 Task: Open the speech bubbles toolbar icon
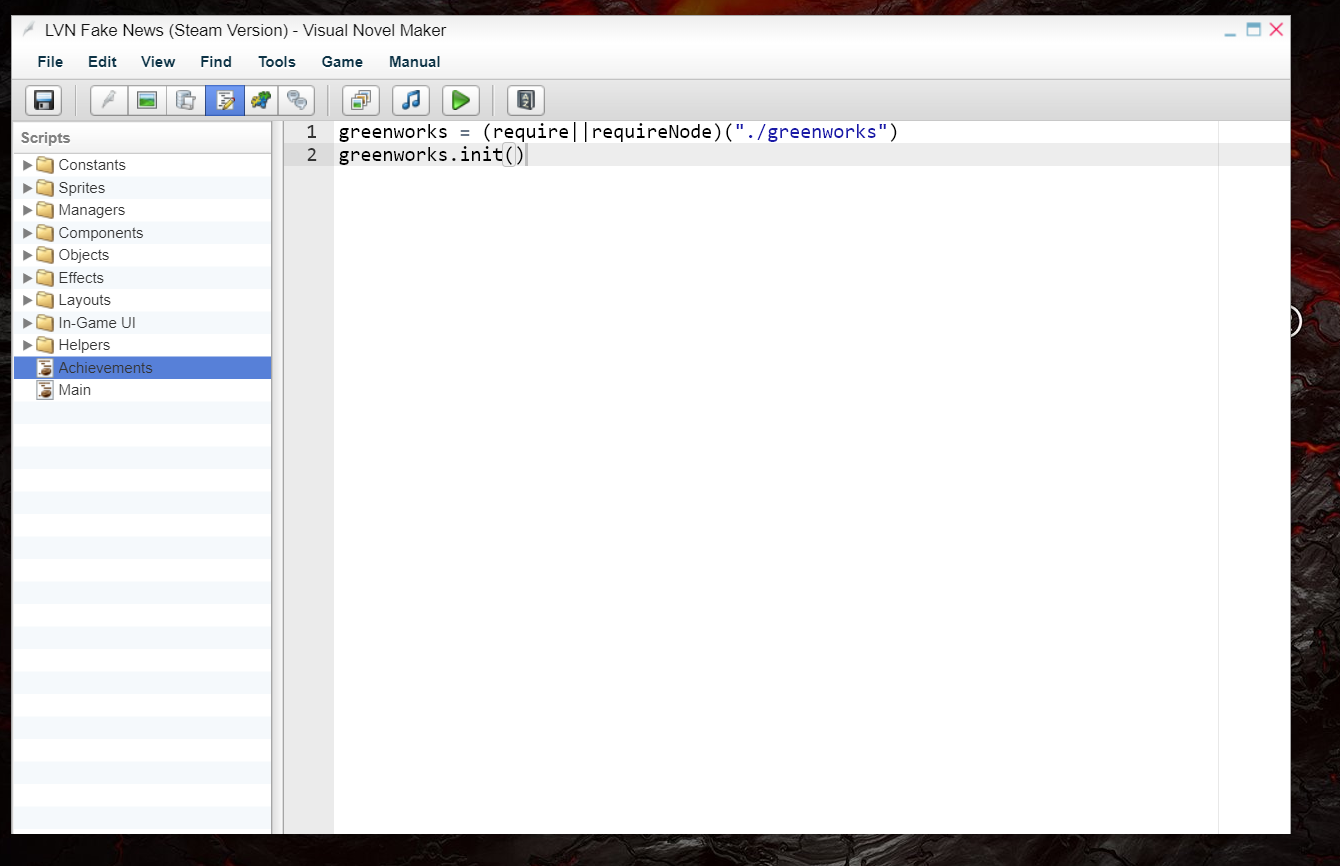click(297, 100)
